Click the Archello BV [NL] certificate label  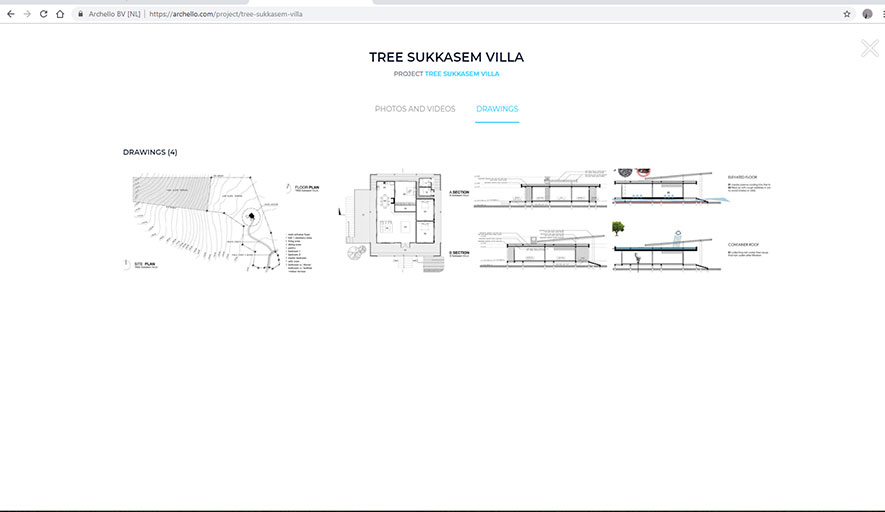pyautogui.click(x=115, y=14)
